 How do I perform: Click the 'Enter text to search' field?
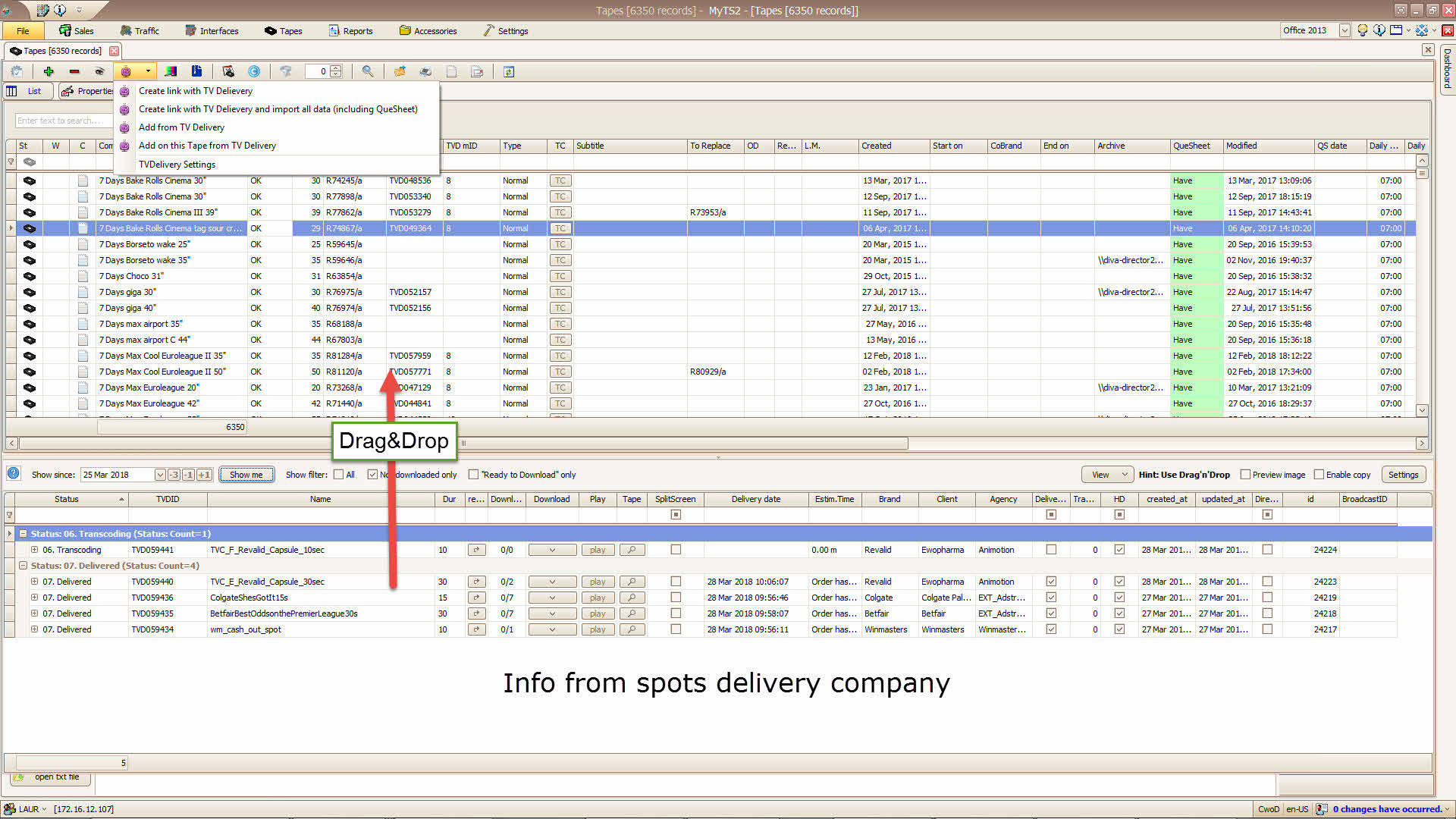[61, 121]
